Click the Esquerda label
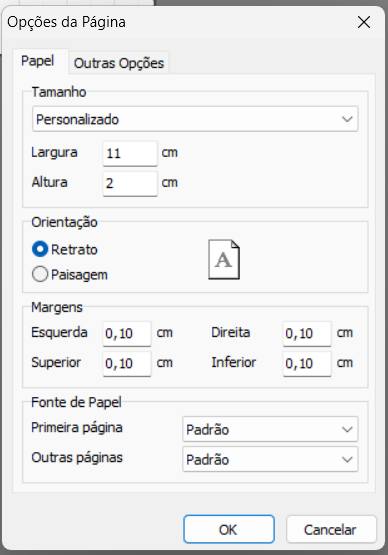388x555 pixels. pyautogui.click(x=59, y=332)
